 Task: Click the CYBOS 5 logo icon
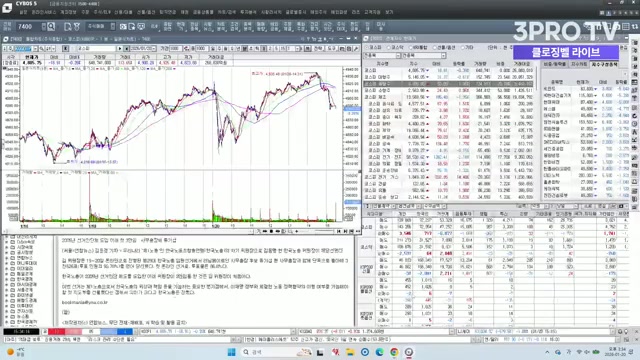pyautogui.click(x=7, y=7)
